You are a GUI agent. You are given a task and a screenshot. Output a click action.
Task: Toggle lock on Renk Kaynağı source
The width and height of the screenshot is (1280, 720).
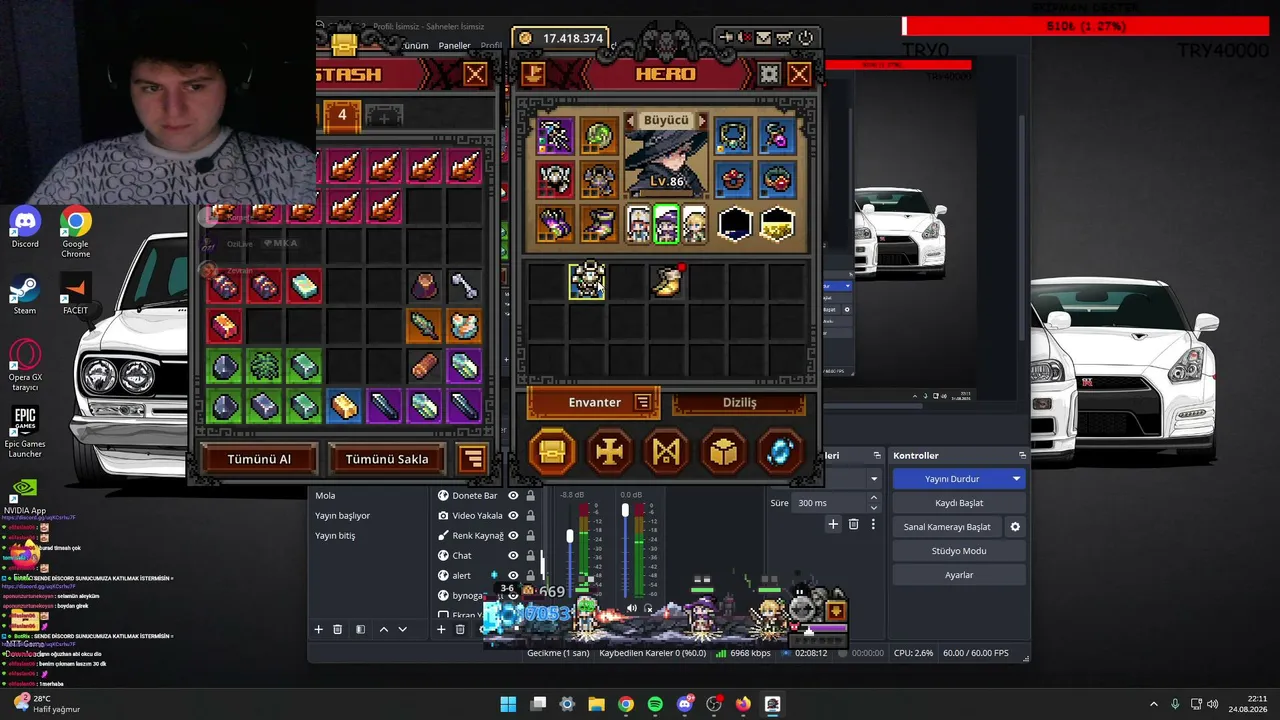(530, 535)
